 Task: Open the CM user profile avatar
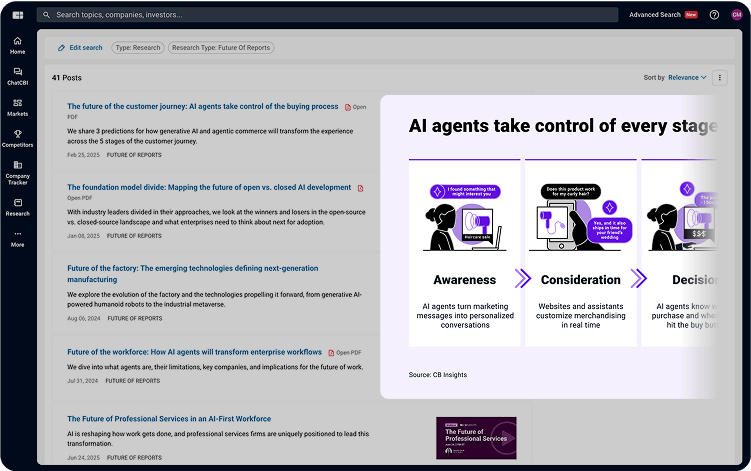(736, 15)
